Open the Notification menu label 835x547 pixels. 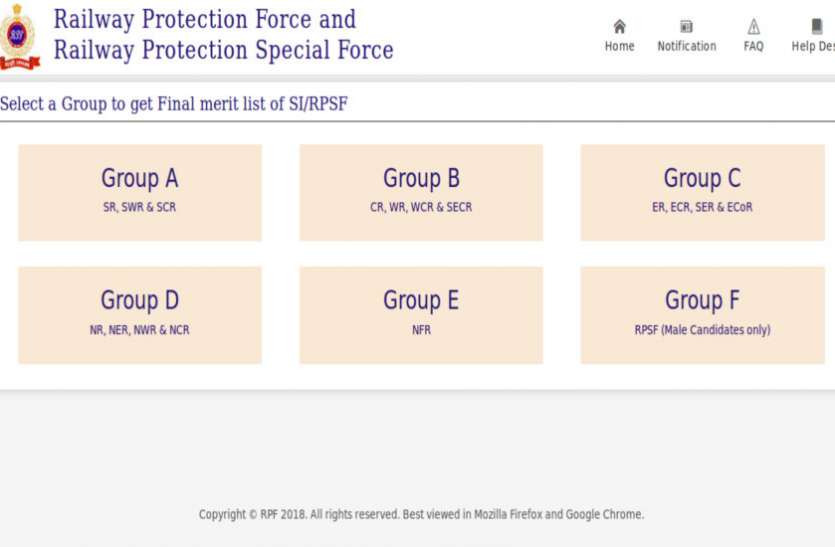[686, 46]
